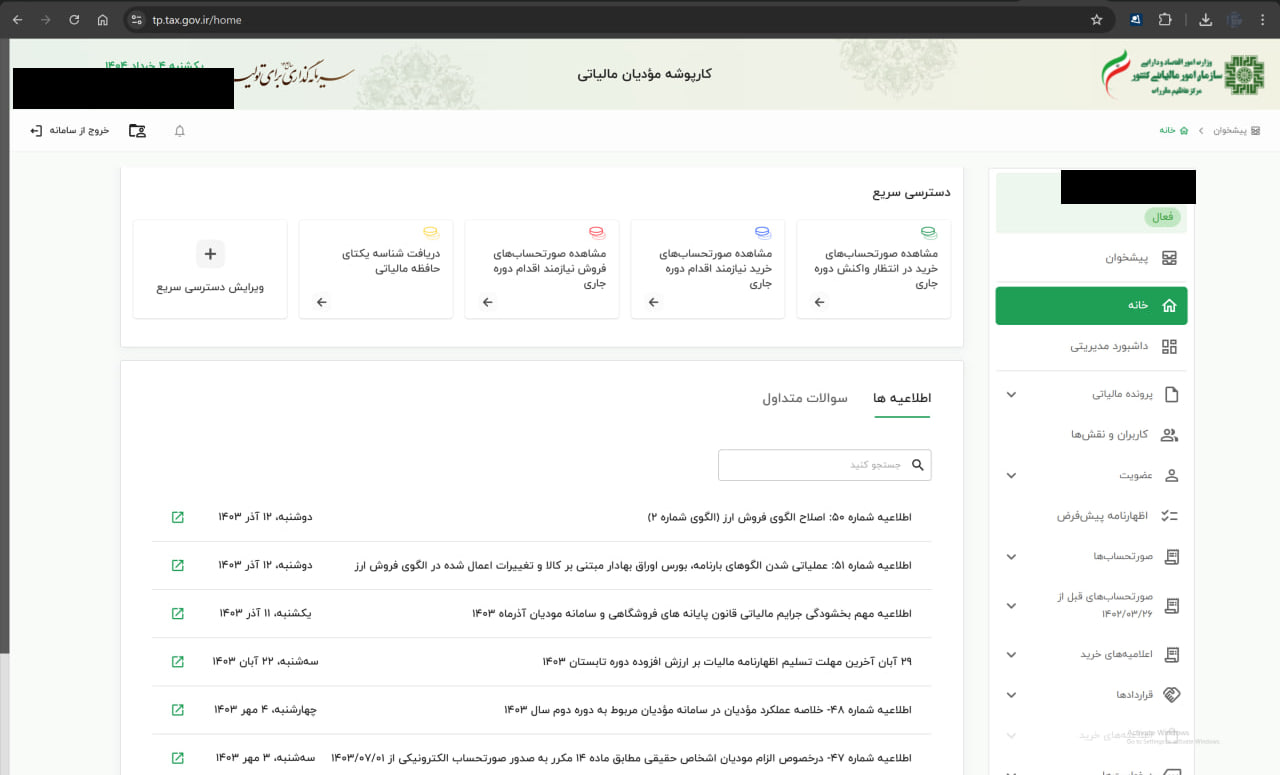Open اطلاعیه شماره ۵۱ external link icon

pos(177,565)
